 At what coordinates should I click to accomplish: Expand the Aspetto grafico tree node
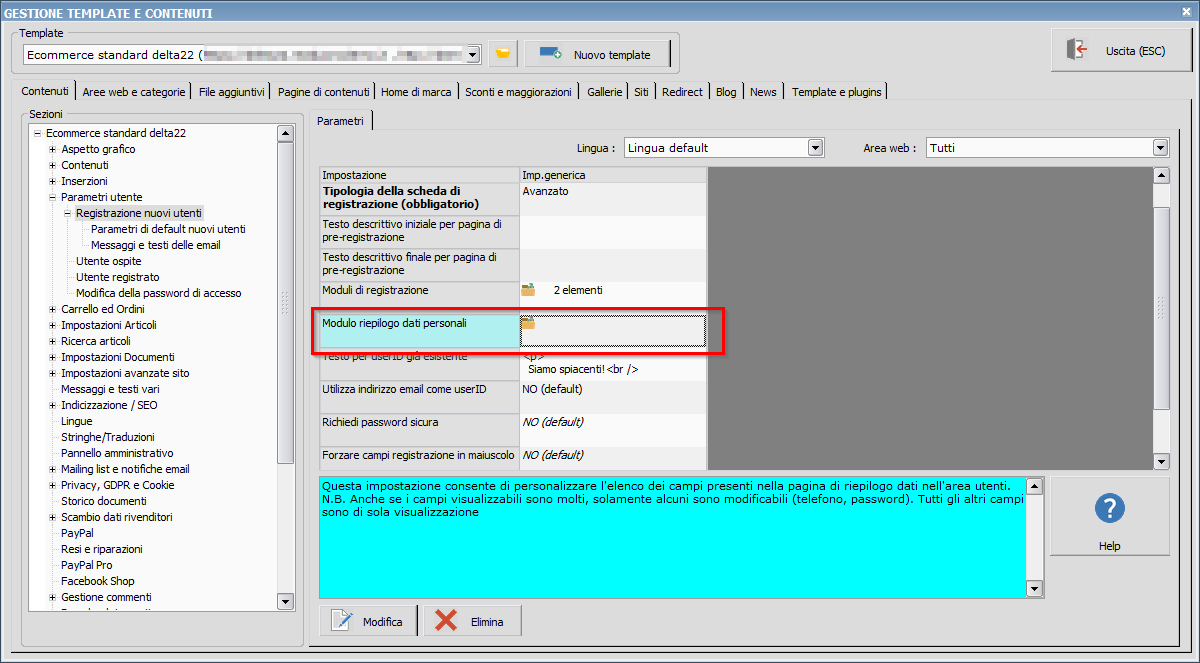52,149
